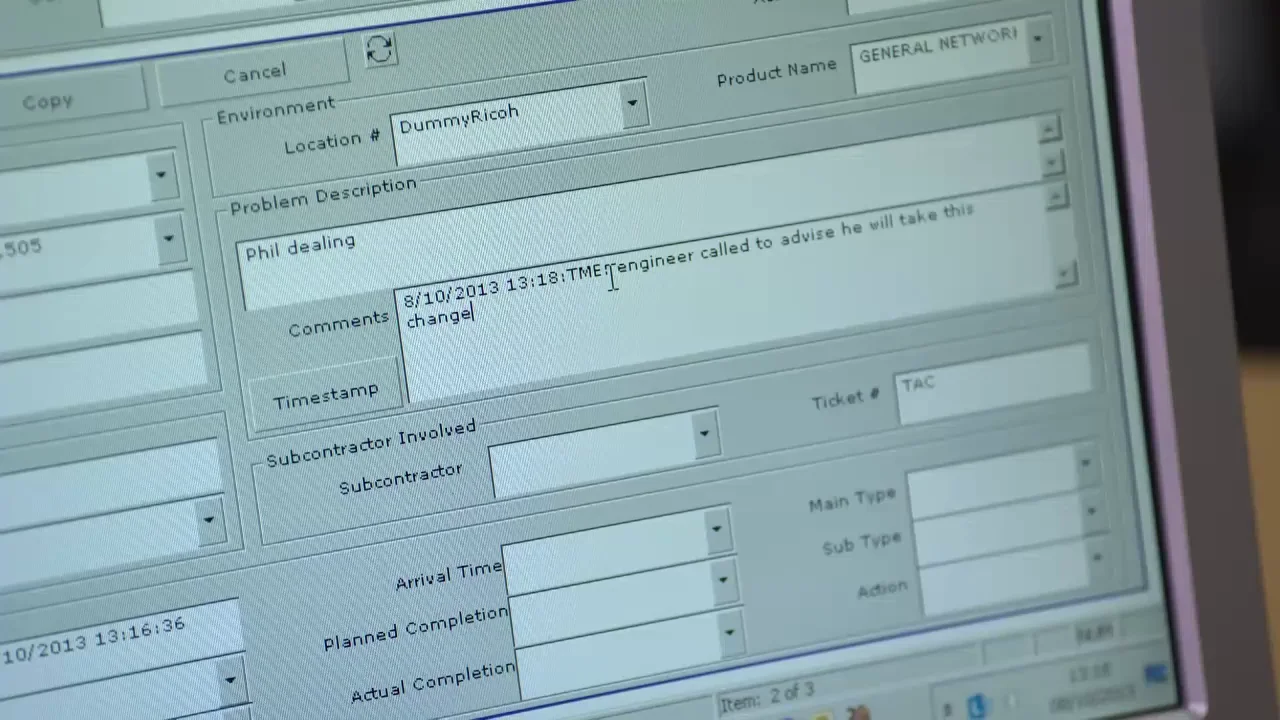The height and width of the screenshot is (720, 1280).
Task: Open the Actual Completion dropdown
Action: coord(729,632)
